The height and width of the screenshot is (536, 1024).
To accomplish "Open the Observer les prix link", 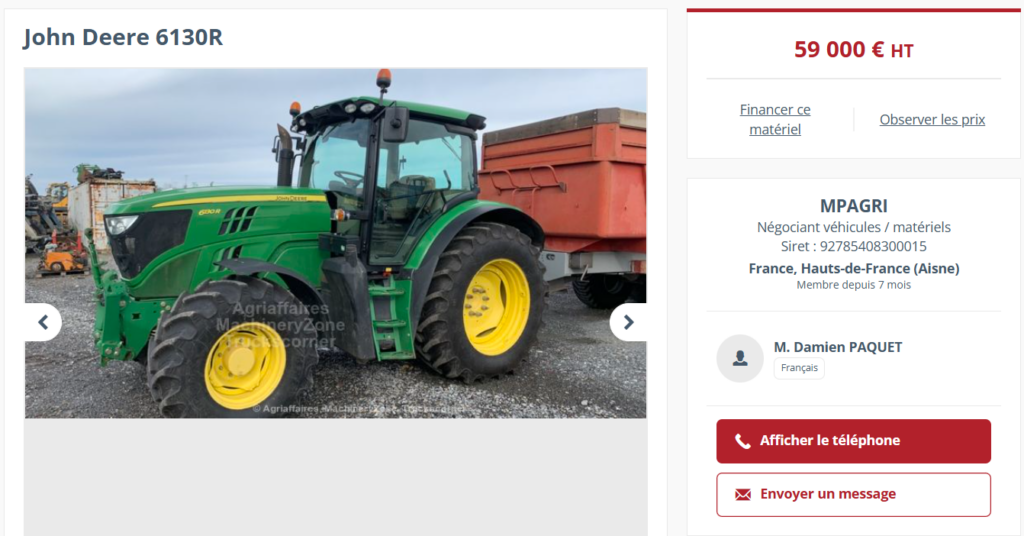I will (x=932, y=119).
